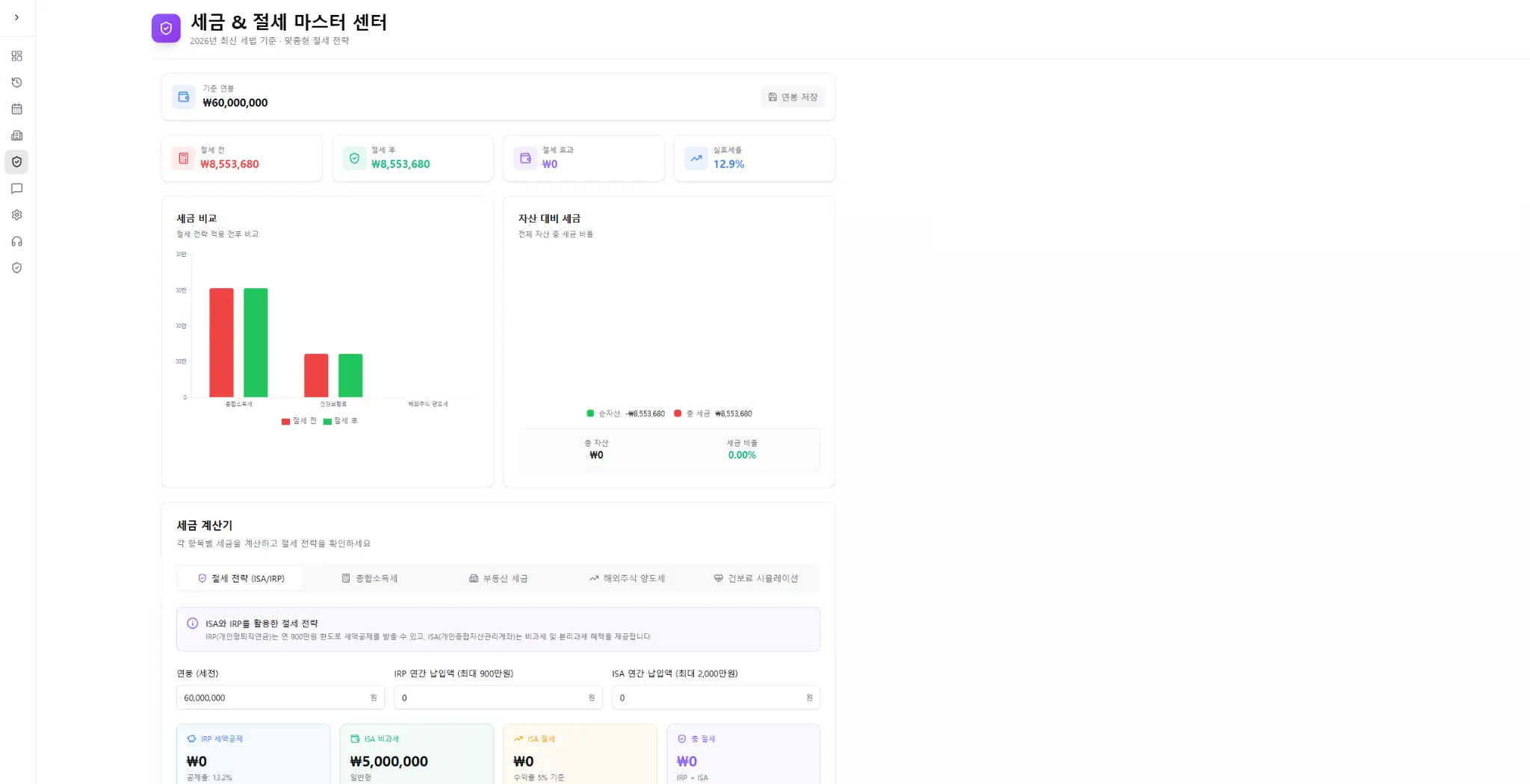Click the trend arrow icon on 실효세율 card

[696, 158]
